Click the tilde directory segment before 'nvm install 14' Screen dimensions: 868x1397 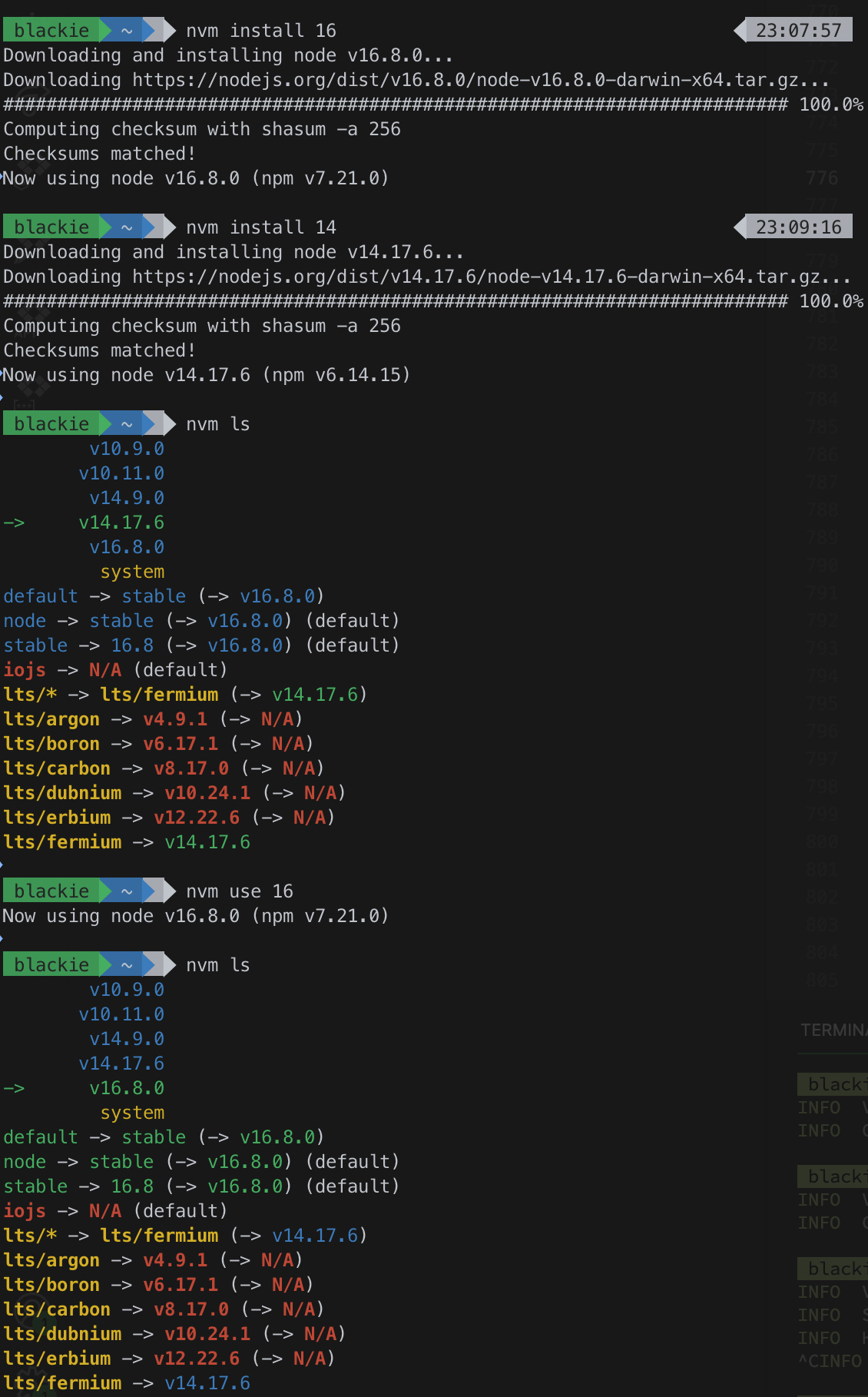coord(127,227)
